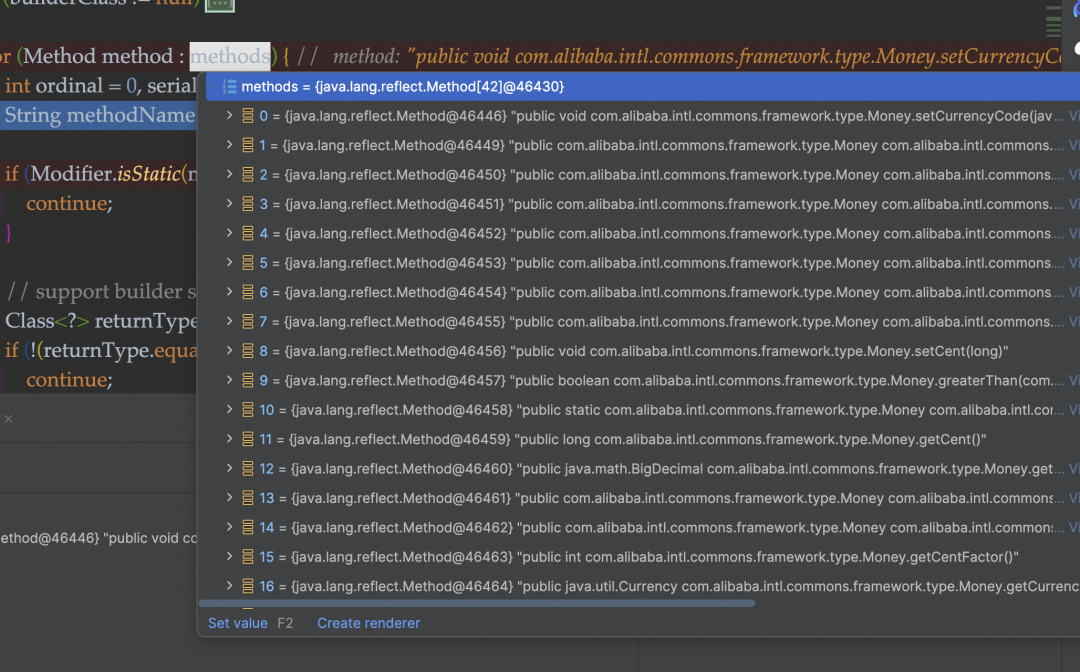Click object icon of element 0
The width and height of the screenshot is (1080, 672).
(x=248, y=116)
